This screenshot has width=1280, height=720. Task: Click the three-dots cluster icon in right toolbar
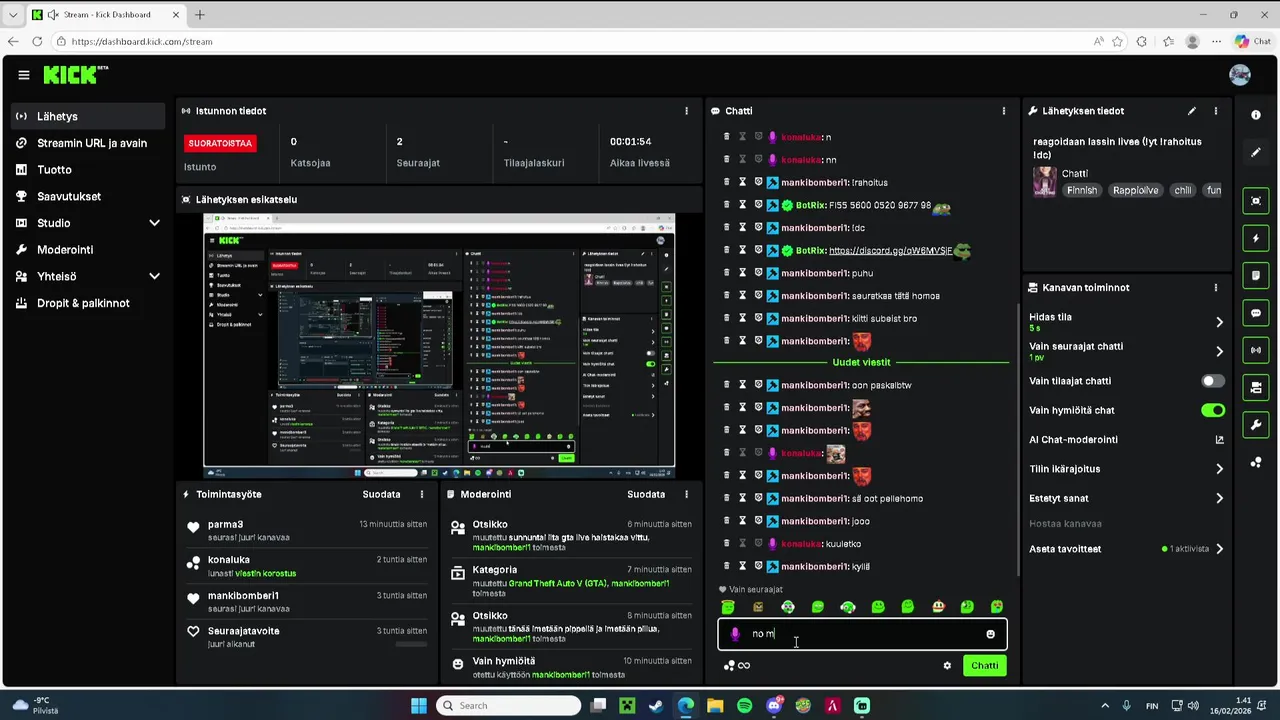[x=1256, y=462]
